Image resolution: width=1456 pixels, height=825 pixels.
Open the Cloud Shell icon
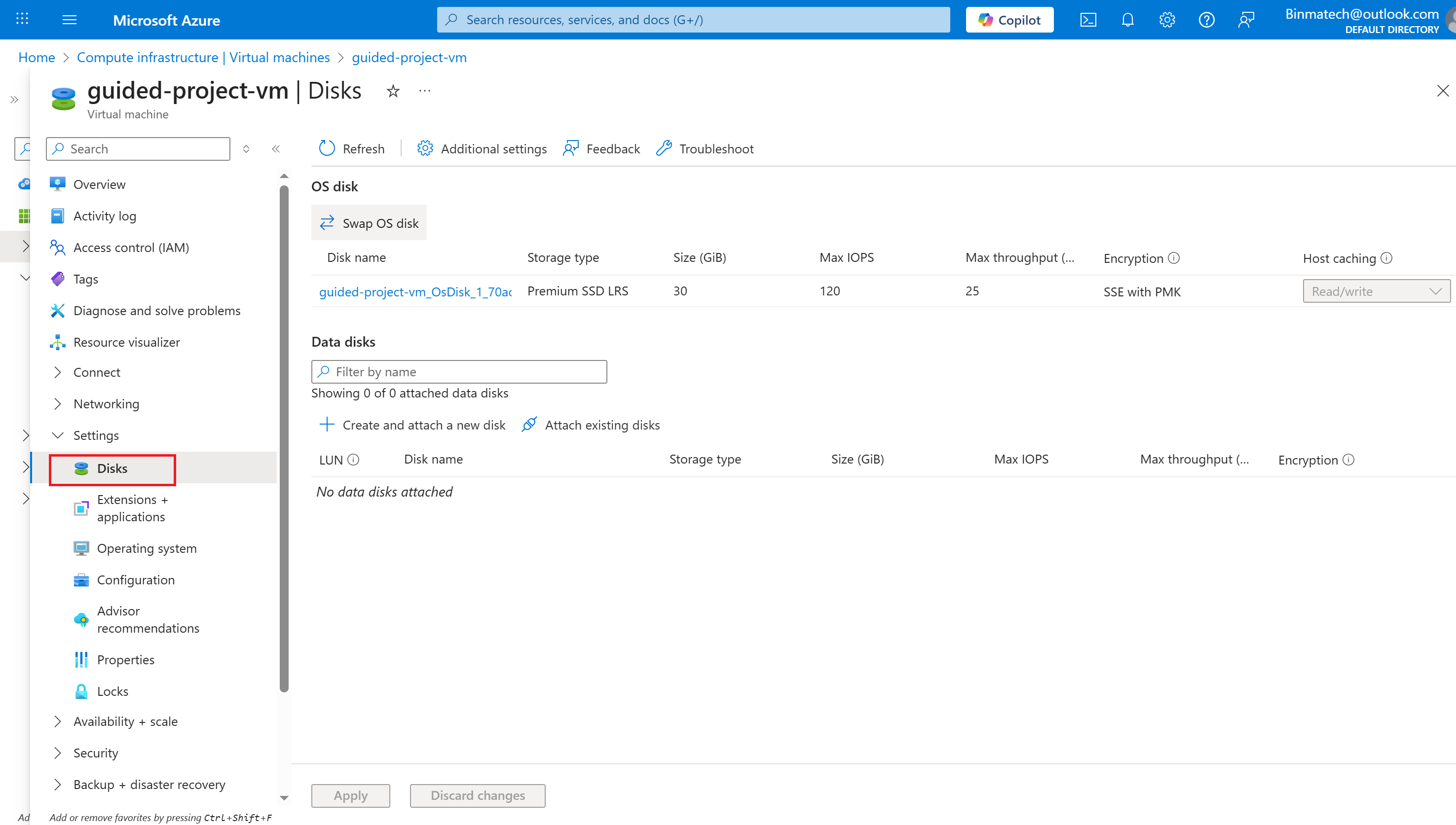[x=1087, y=20]
